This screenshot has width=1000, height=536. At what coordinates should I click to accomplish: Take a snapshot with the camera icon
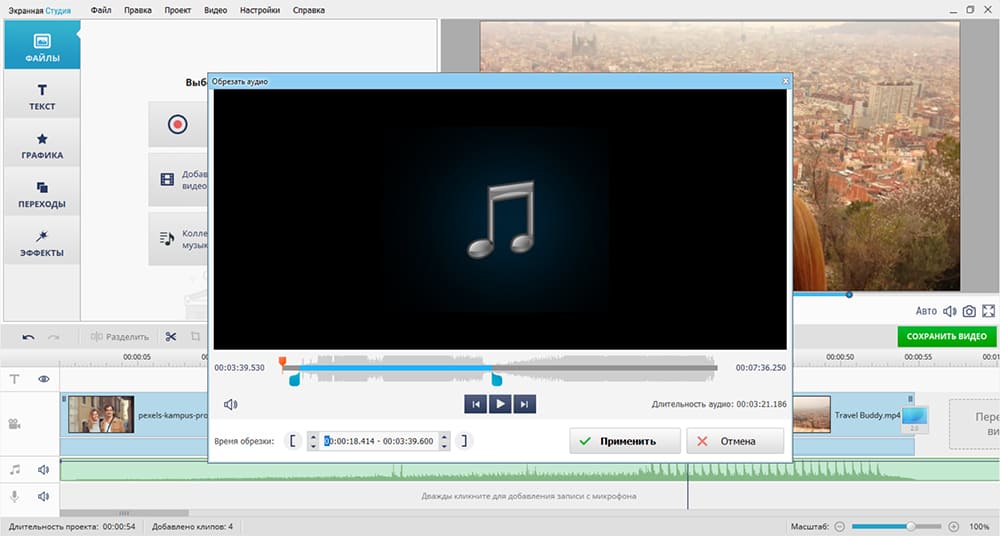[x=969, y=312]
